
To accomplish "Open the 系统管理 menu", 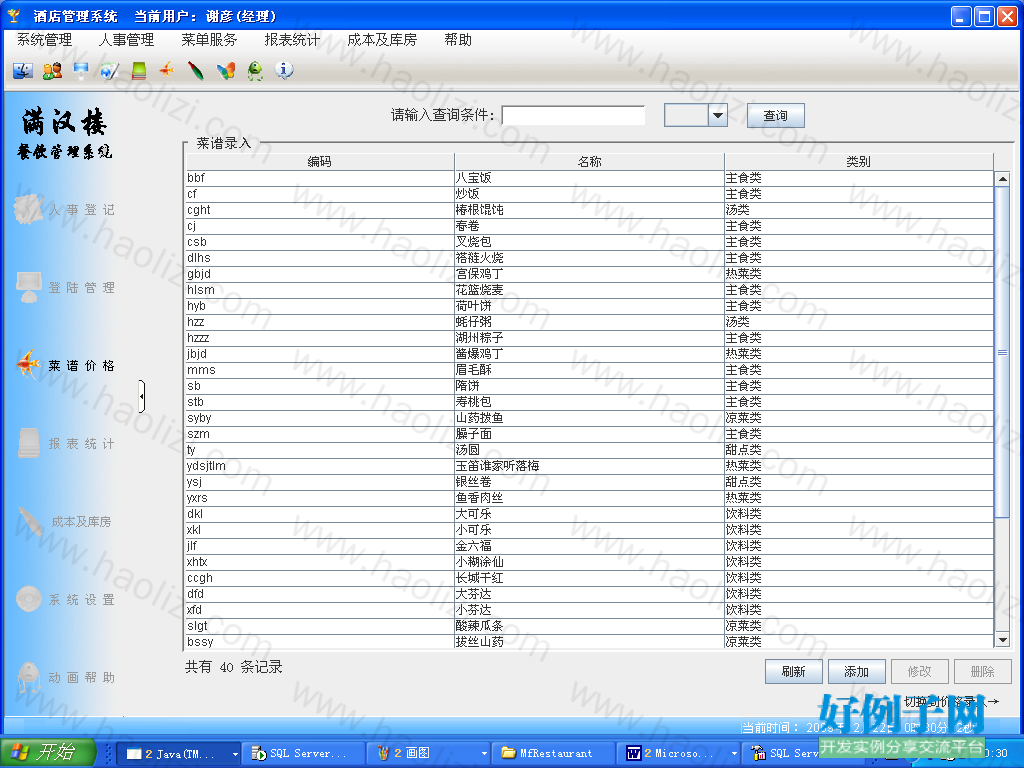I will tap(44, 40).
